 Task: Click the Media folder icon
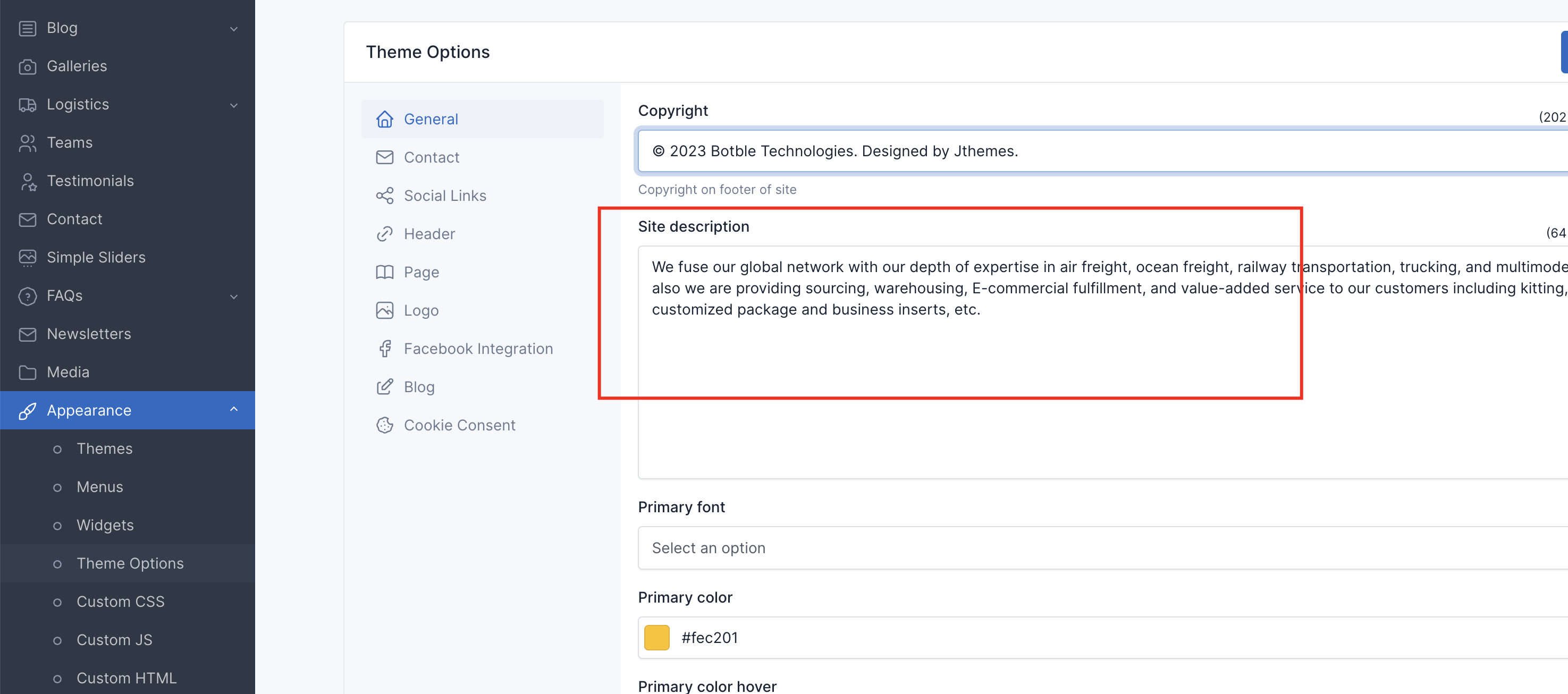click(28, 373)
